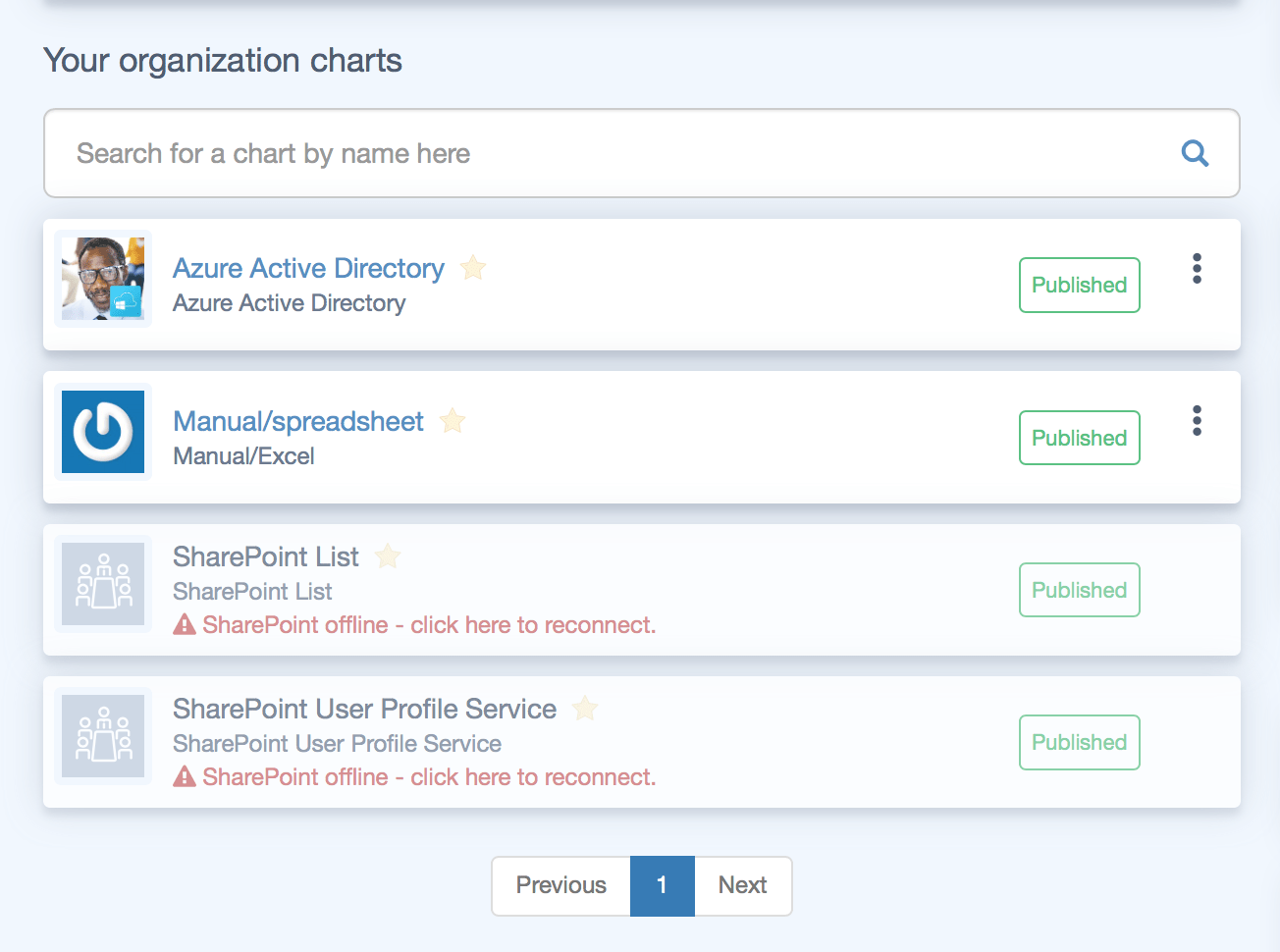The height and width of the screenshot is (952, 1280).
Task: Click SharePoint User Profile Service chart icon
Action: pyautogui.click(x=103, y=736)
